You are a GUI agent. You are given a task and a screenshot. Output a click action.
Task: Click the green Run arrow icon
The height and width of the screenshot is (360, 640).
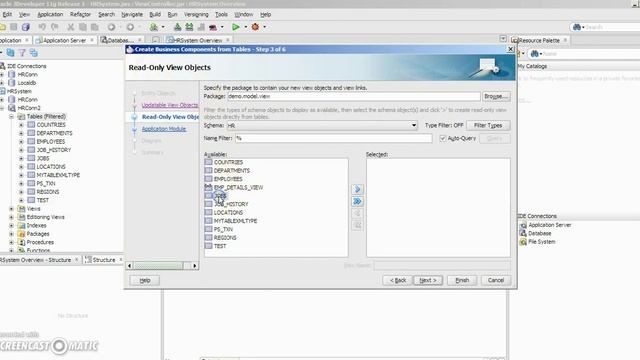click(x=236, y=27)
